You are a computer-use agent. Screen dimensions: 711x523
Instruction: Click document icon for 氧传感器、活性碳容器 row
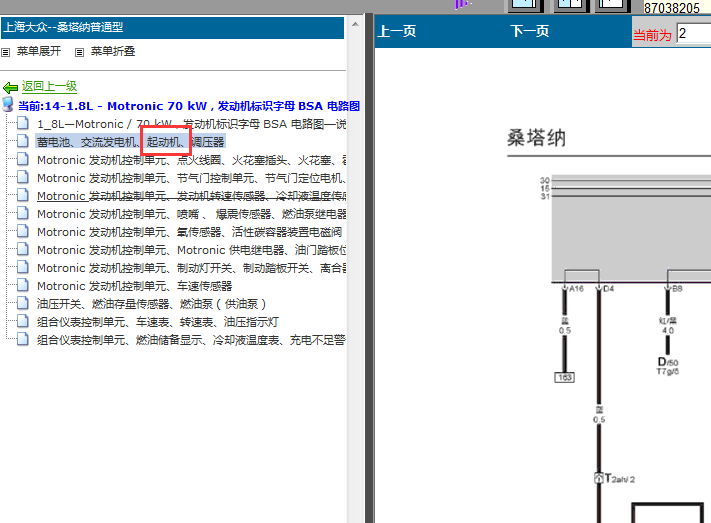pyautogui.click(x=23, y=231)
